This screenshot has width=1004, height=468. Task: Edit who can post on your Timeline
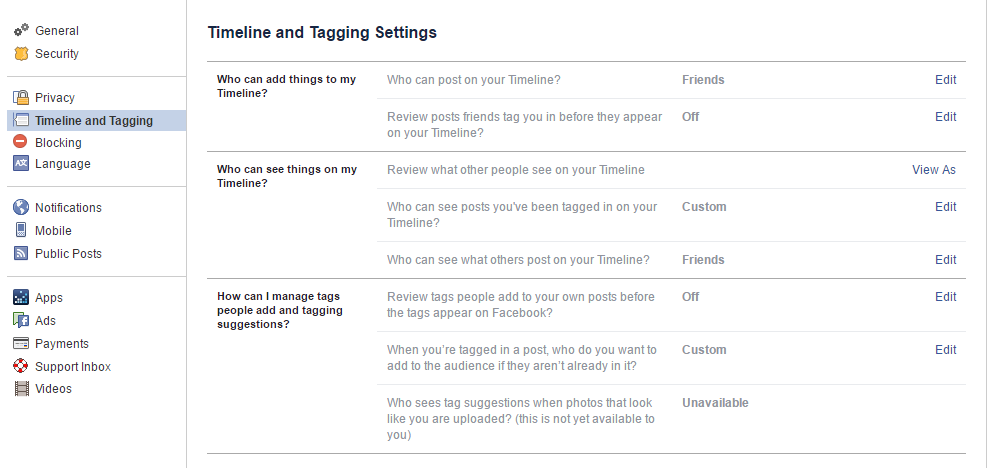point(945,80)
